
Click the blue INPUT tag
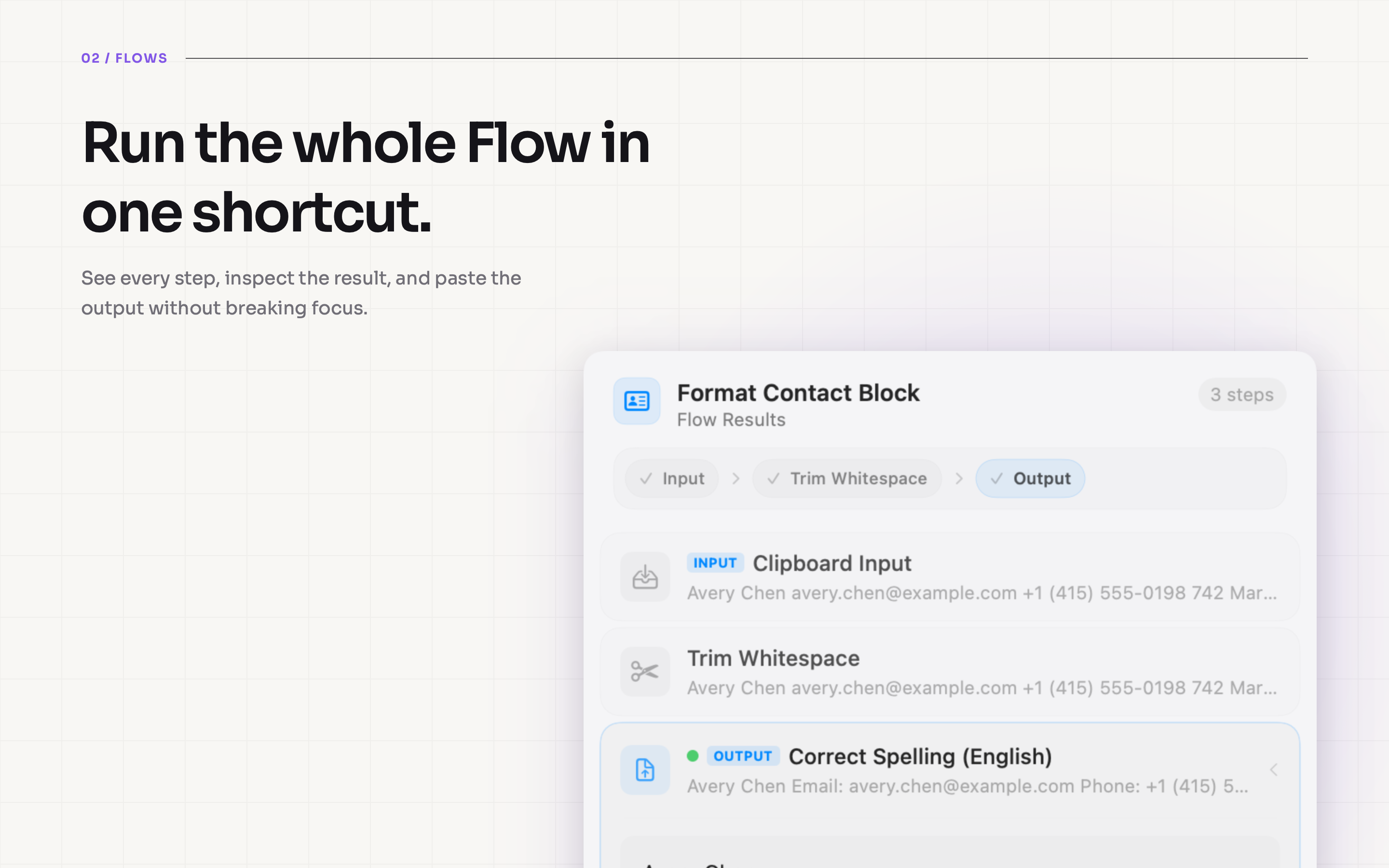point(715,563)
